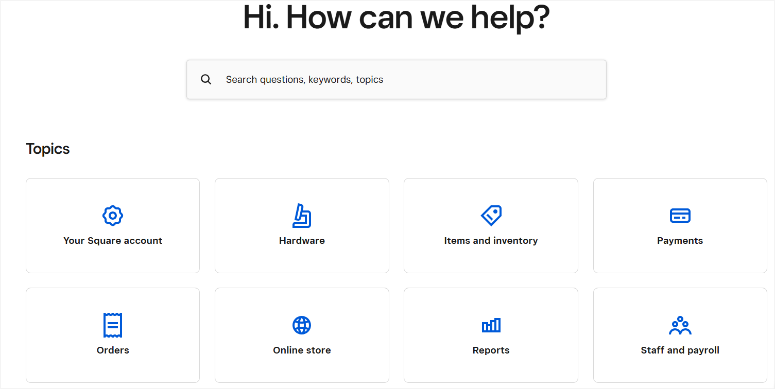This screenshot has width=775, height=389.
Task: Open the Online store topic
Action: point(301,335)
